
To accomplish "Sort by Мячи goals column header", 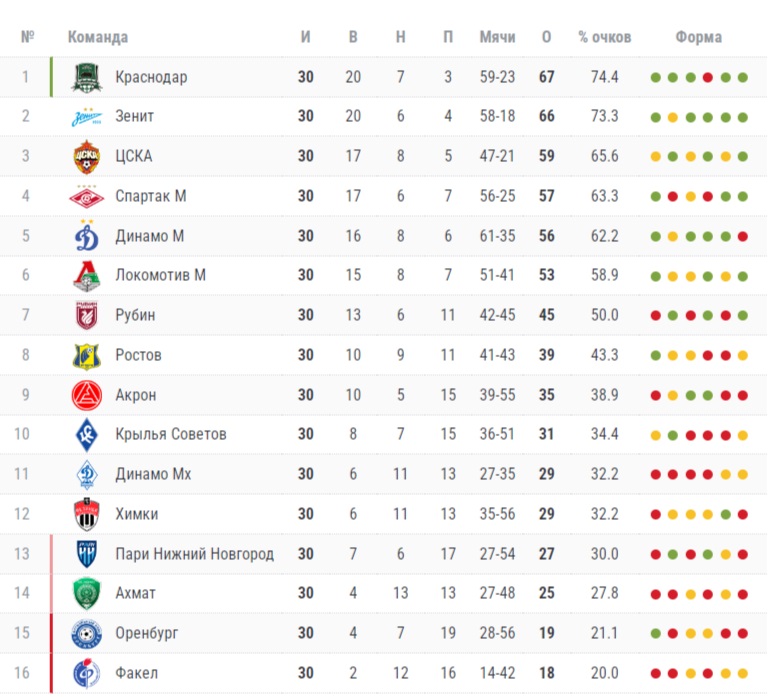I will tap(497, 37).
